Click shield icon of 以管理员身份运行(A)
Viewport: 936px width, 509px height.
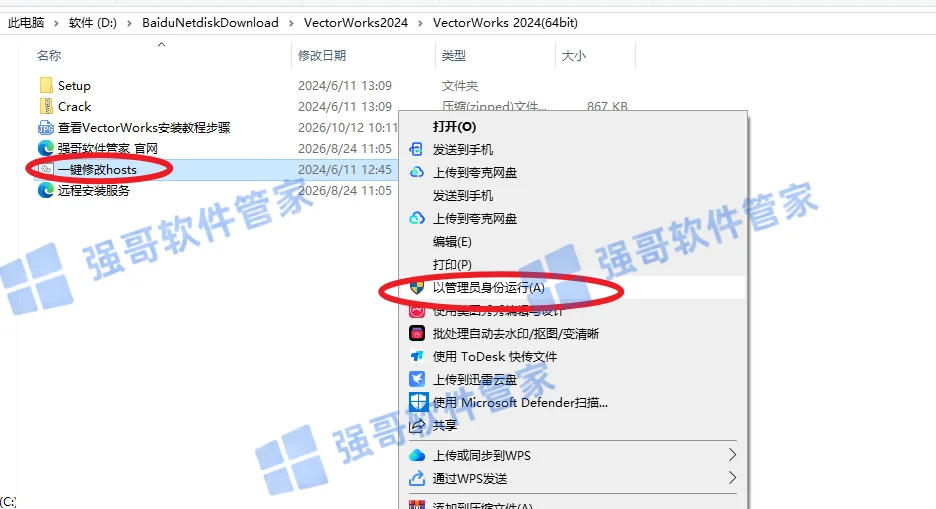[417, 287]
